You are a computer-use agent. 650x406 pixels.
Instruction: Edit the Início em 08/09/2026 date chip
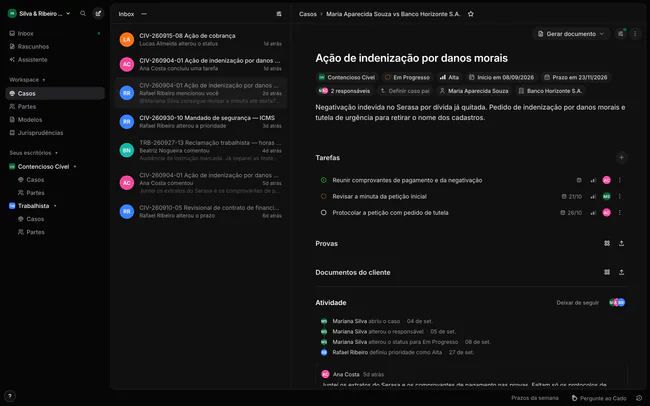click(501, 78)
